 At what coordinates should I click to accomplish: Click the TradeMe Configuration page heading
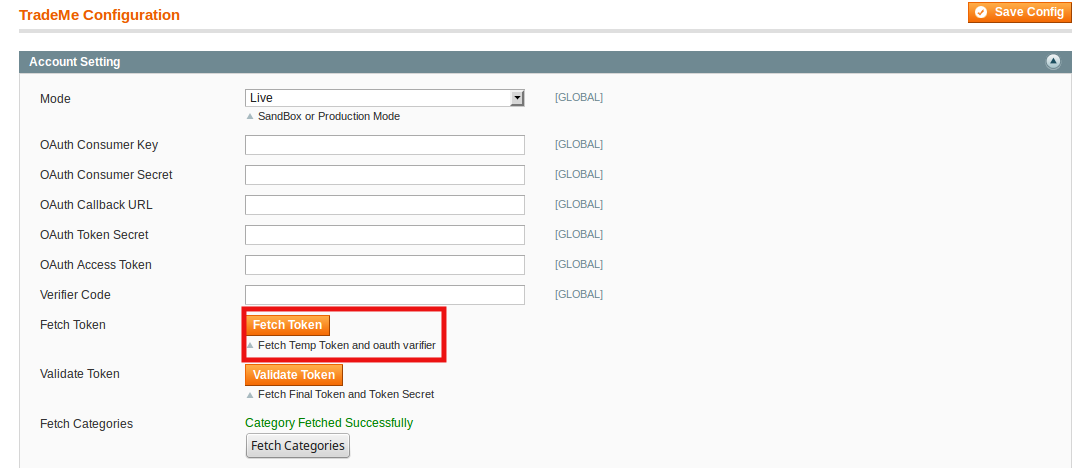pyautogui.click(x=100, y=15)
